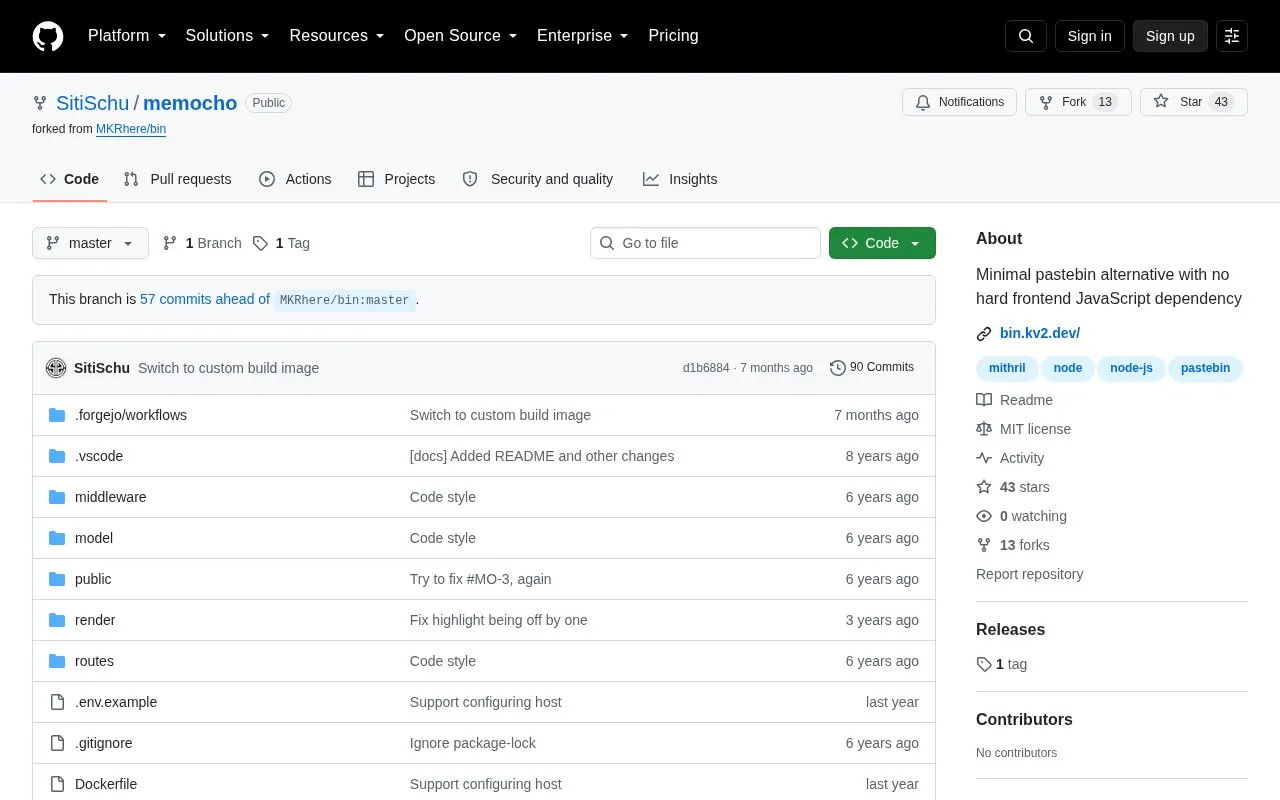Screen dimensions: 1280x800
Task: Click the .env.example file icon
Action: pos(57,702)
